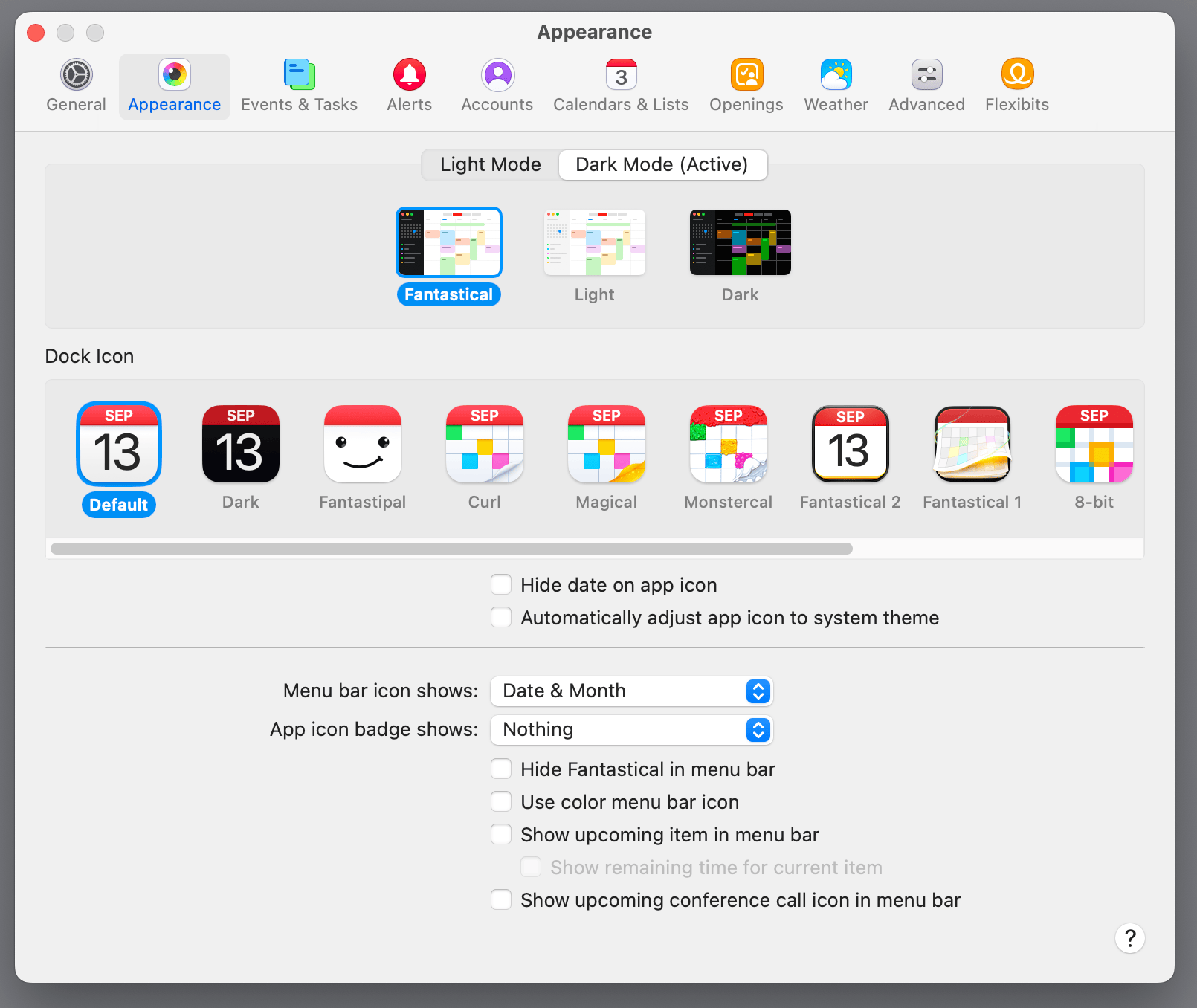This screenshot has height=1008, width=1197.
Task: Pick the Fantastipal smiley dock icon
Action: [363, 444]
